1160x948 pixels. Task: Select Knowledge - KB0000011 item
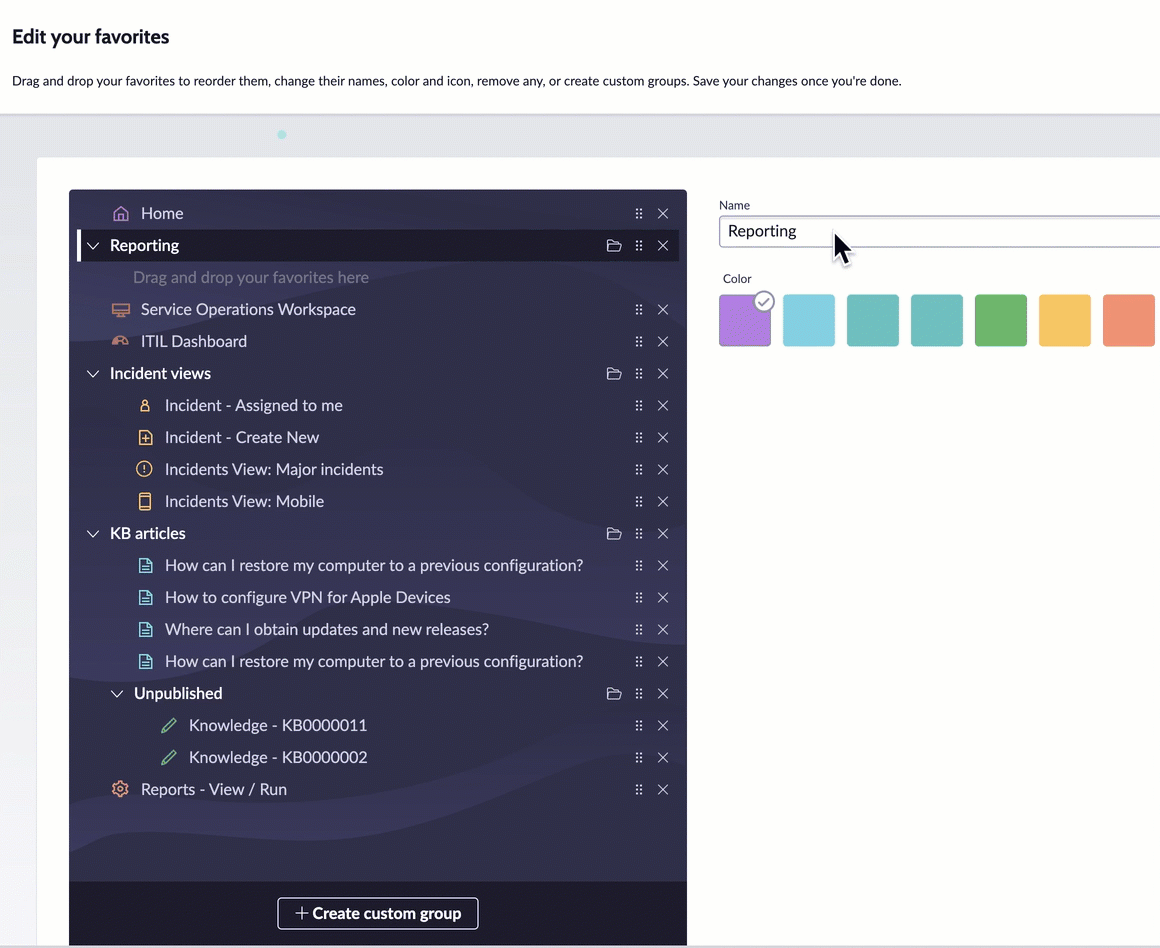378,725
